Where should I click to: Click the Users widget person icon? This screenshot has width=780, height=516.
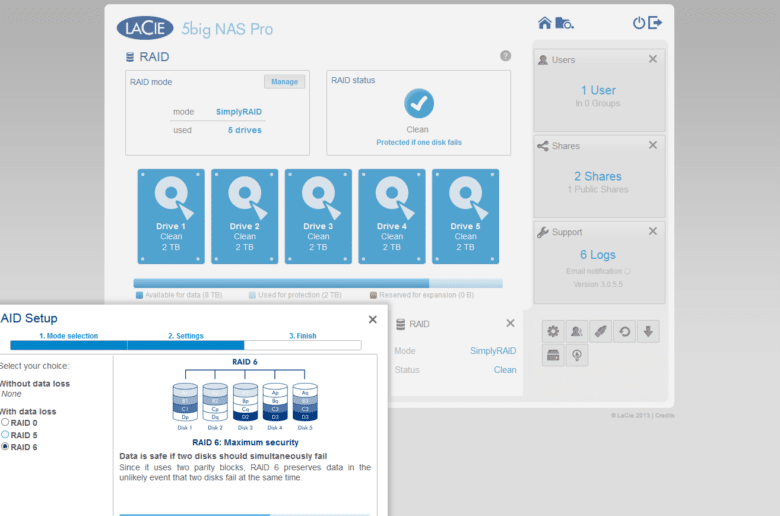coord(543,60)
